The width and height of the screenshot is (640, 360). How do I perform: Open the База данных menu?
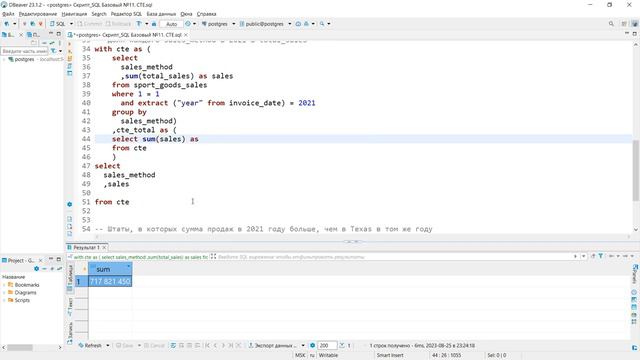[x=161, y=14]
